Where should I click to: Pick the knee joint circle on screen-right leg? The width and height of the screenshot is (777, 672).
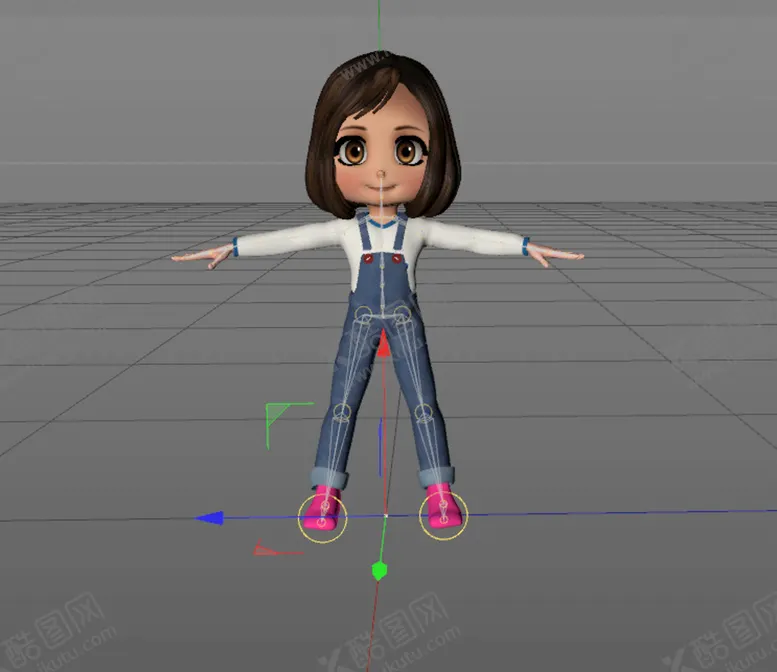(x=424, y=412)
